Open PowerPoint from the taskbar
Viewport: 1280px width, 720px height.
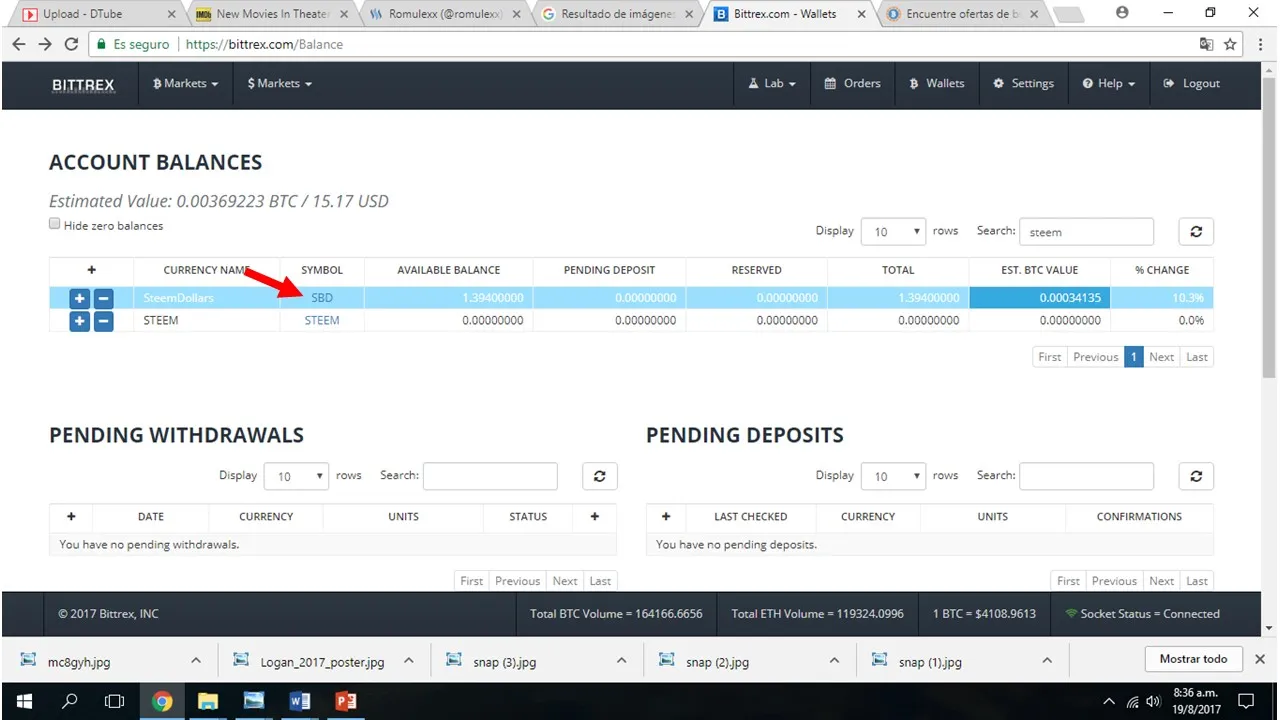345,701
